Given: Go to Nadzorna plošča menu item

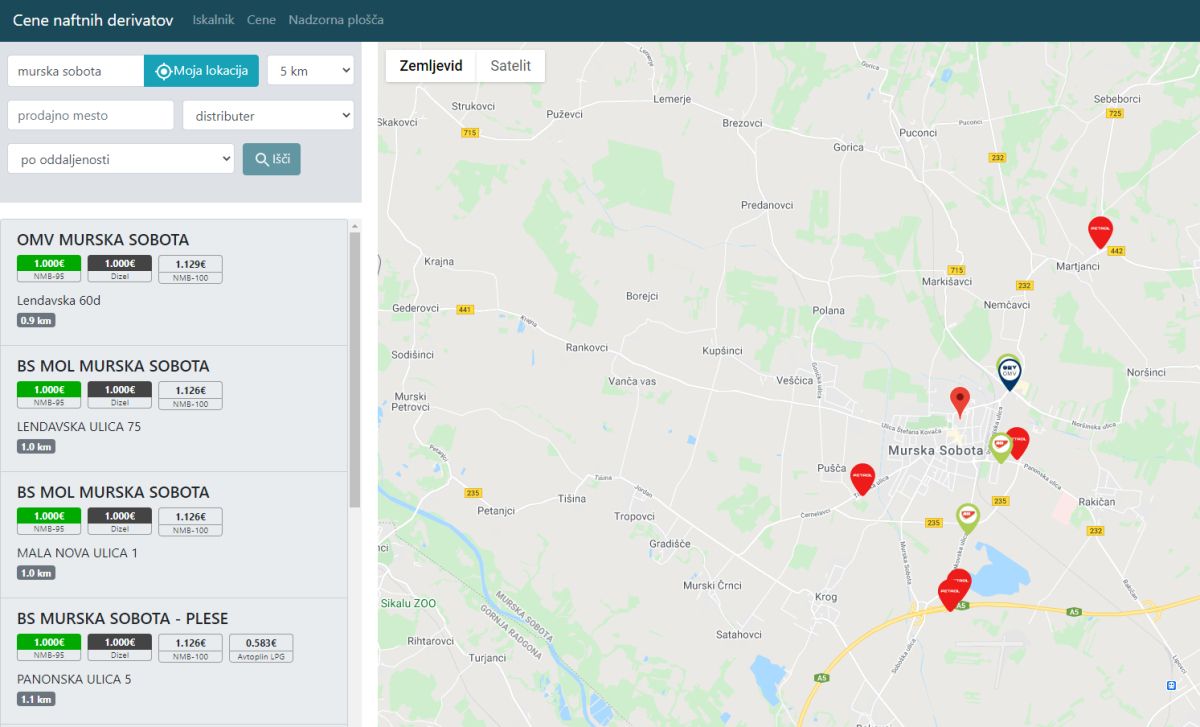Looking at the screenshot, I should click(335, 20).
